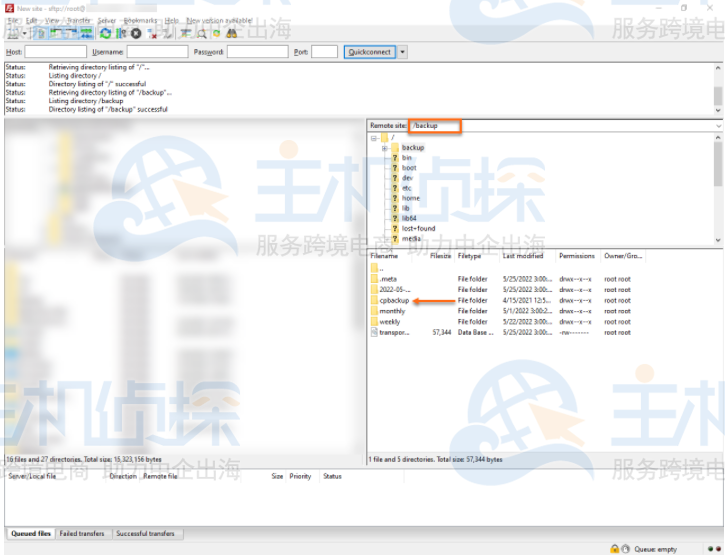Cancel current operation toolbar icon
The width and height of the screenshot is (725, 559).
(136, 33)
